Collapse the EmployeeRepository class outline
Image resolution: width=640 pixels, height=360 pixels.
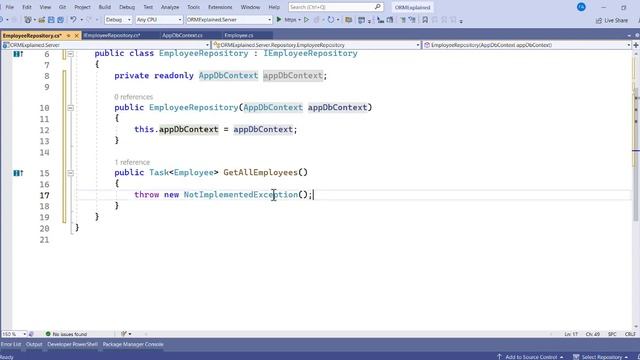point(70,53)
